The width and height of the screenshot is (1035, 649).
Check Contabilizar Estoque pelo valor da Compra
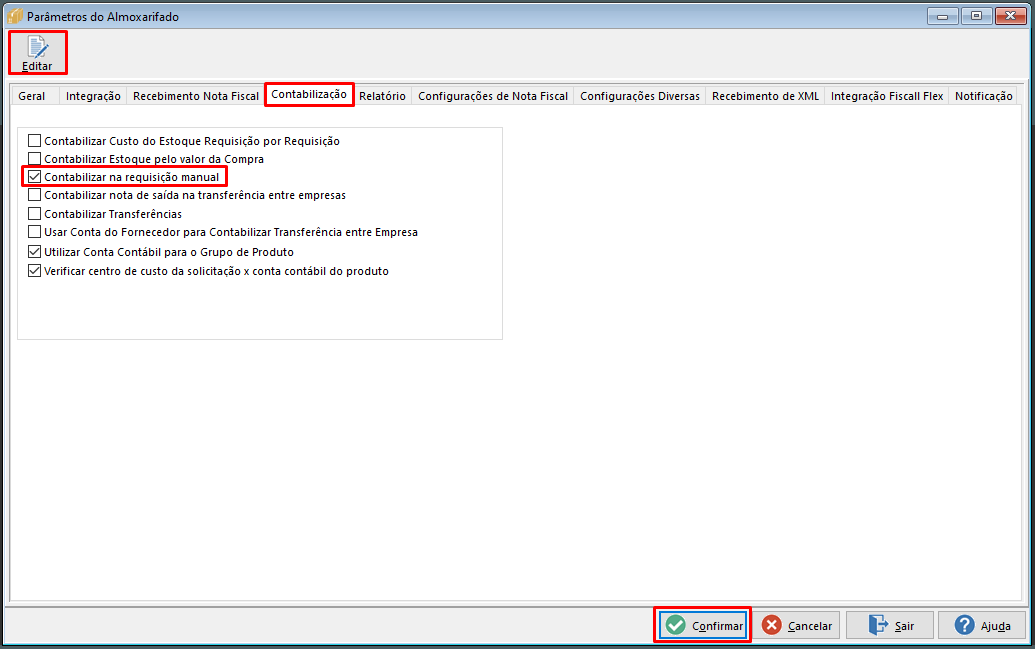click(x=34, y=158)
